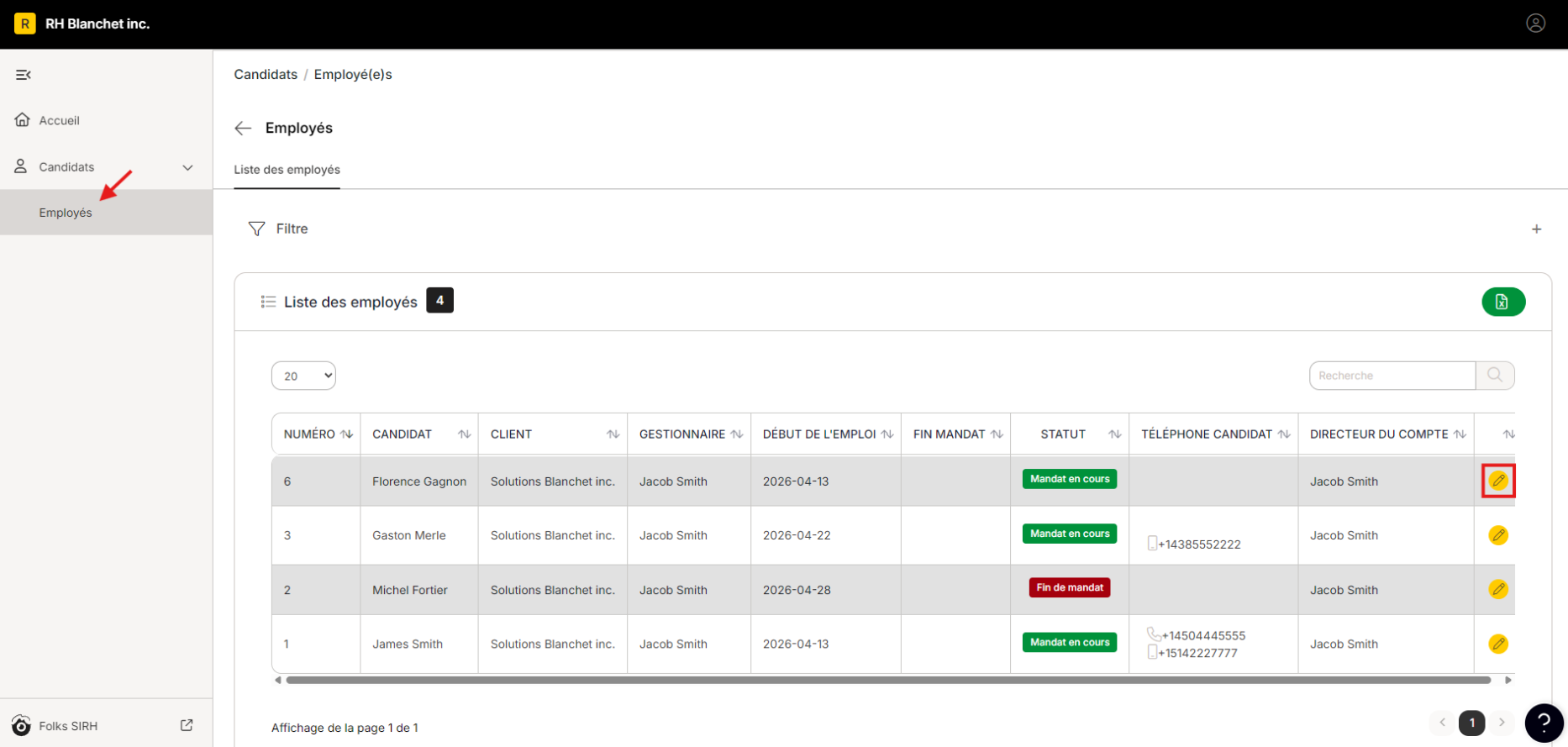Sort by CLIENT column
The width and height of the screenshot is (1568, 747).
[x=613, y=434]
